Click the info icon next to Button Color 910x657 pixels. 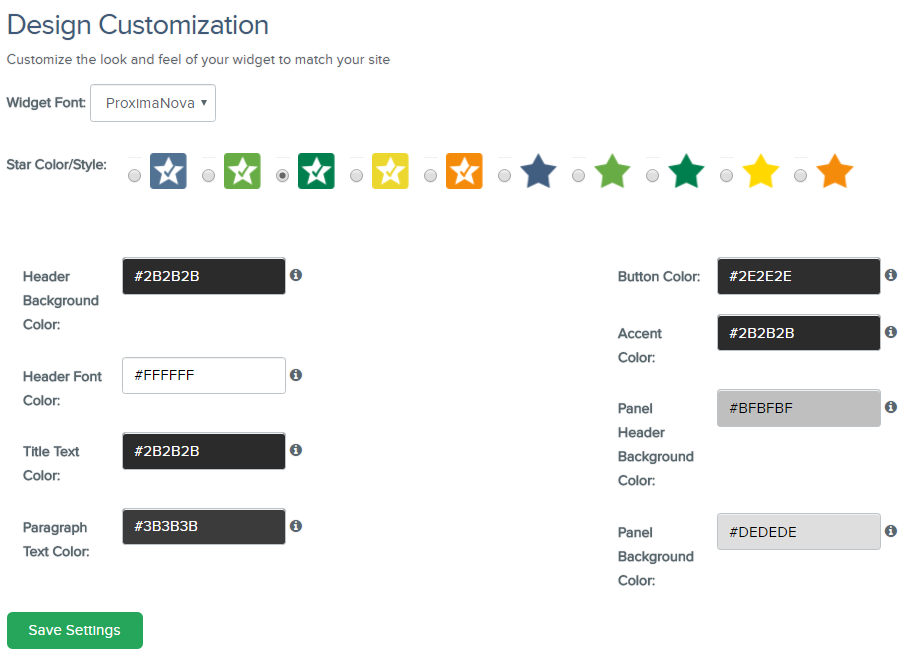point(891,275)
